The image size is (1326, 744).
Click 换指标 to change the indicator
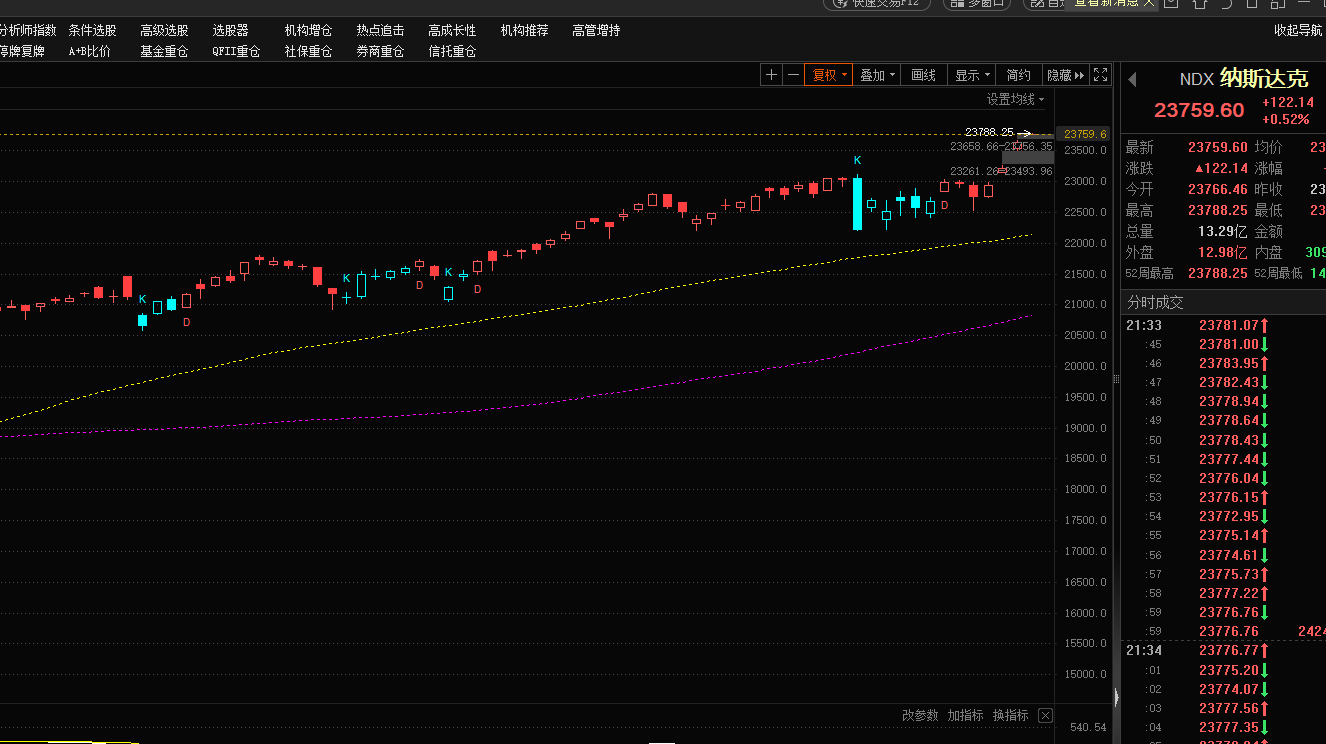(x=1010, y=715)
